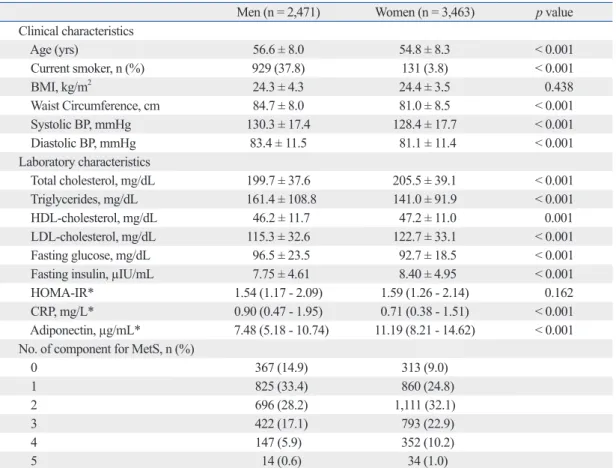Click the value '96.5 ± 23.5'
Image resolution: width=616 pixels, height=468 pixels.
tap(281, 255)
